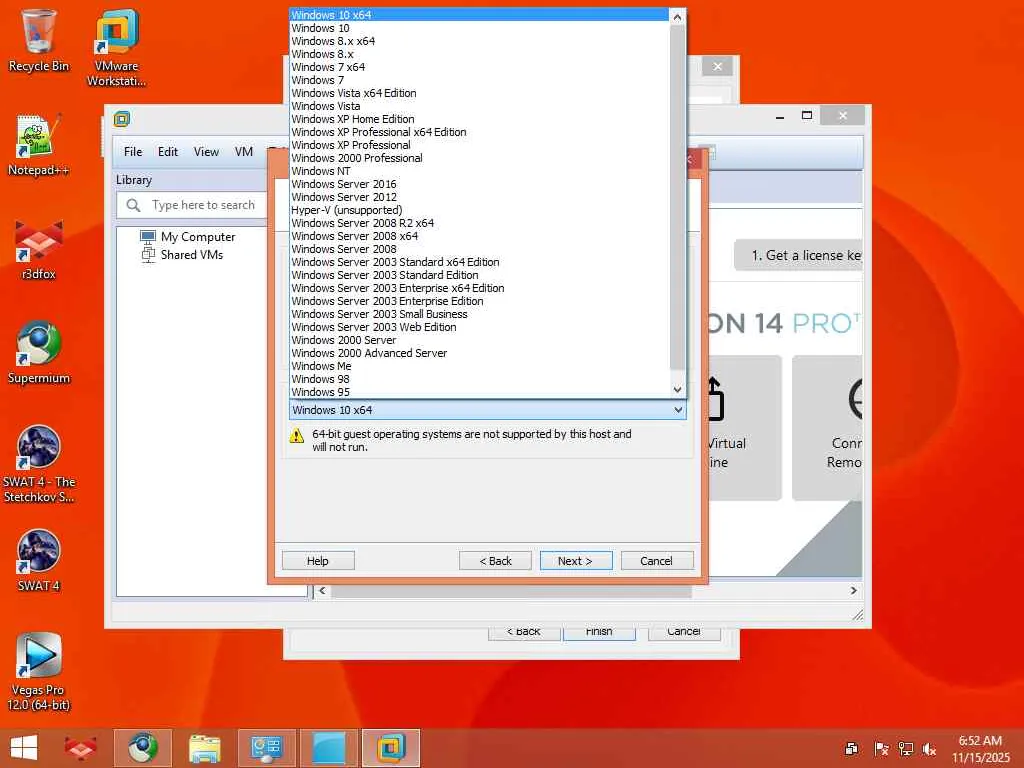Viewport: 1024px width, 768px height.
Task: Open the View menu
Action: click(206, 152)
